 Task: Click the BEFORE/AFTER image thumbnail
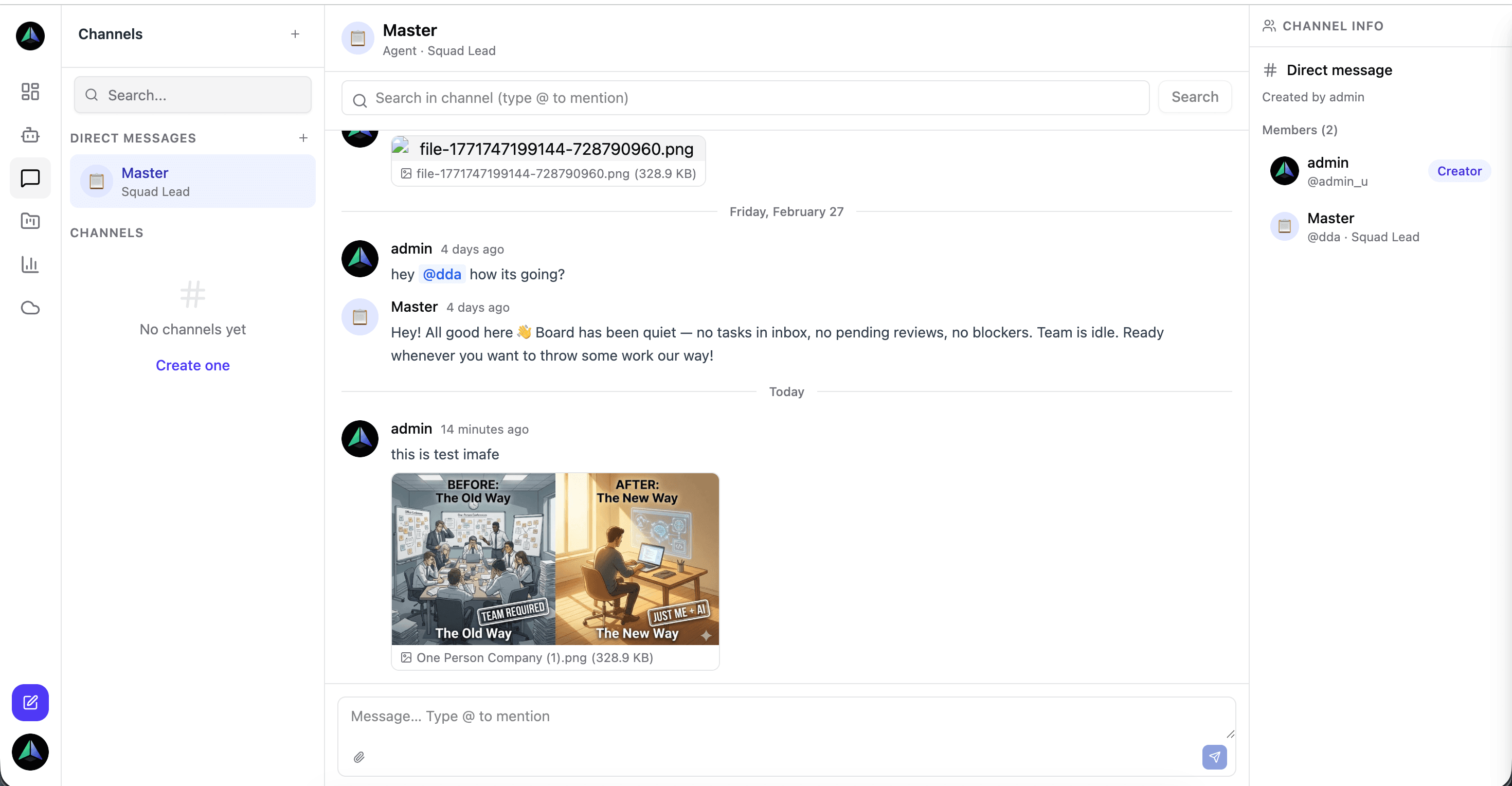(555, 558)
